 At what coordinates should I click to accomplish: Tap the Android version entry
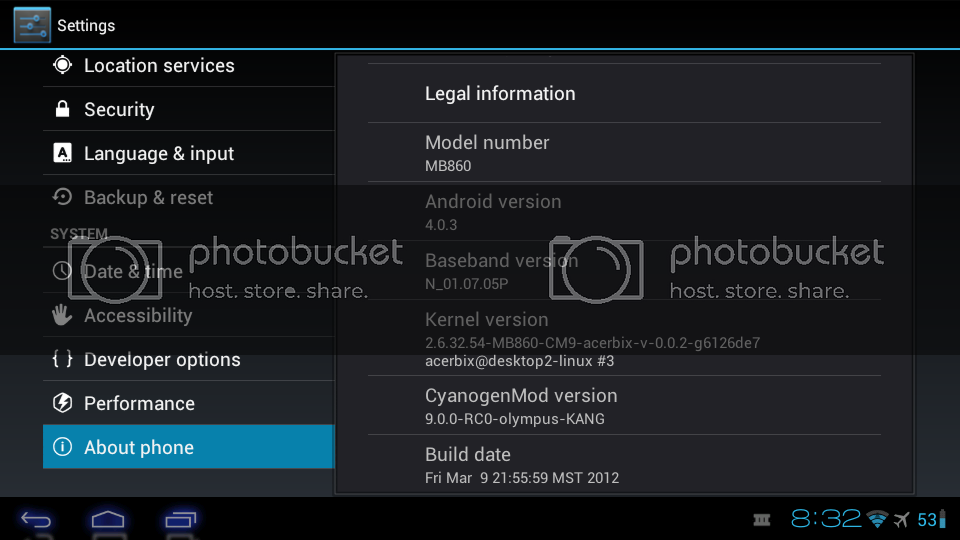624,212
